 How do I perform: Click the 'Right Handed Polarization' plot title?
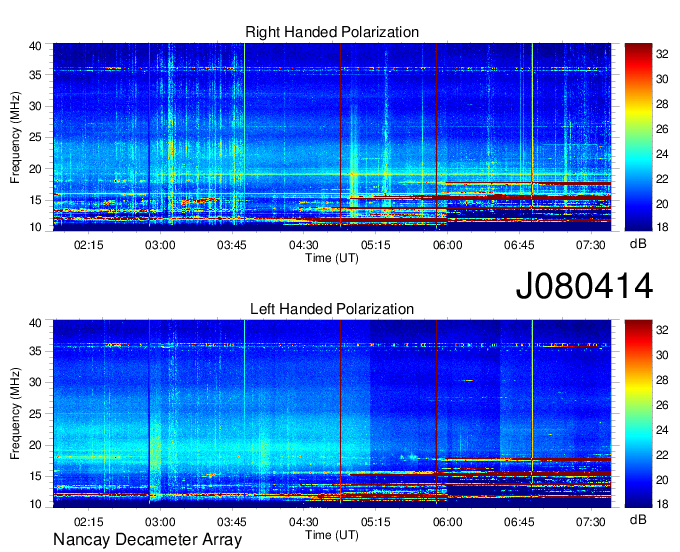[x=332, y=32]
